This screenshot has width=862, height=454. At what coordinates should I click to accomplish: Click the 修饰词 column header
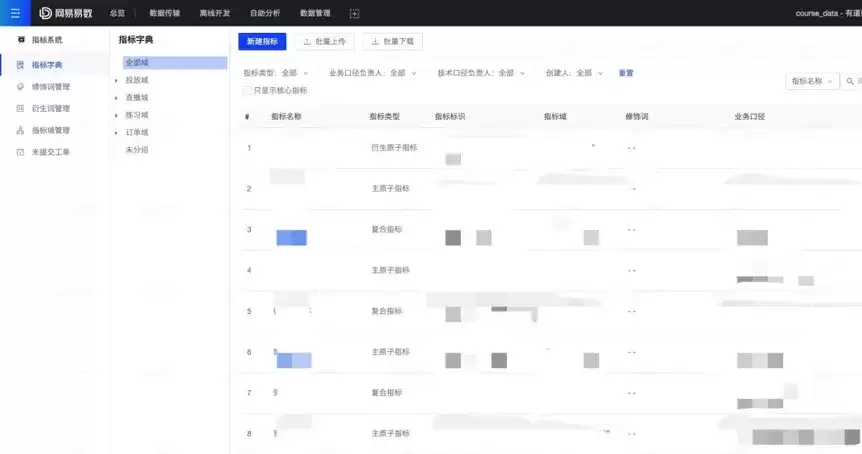point(637,117)
